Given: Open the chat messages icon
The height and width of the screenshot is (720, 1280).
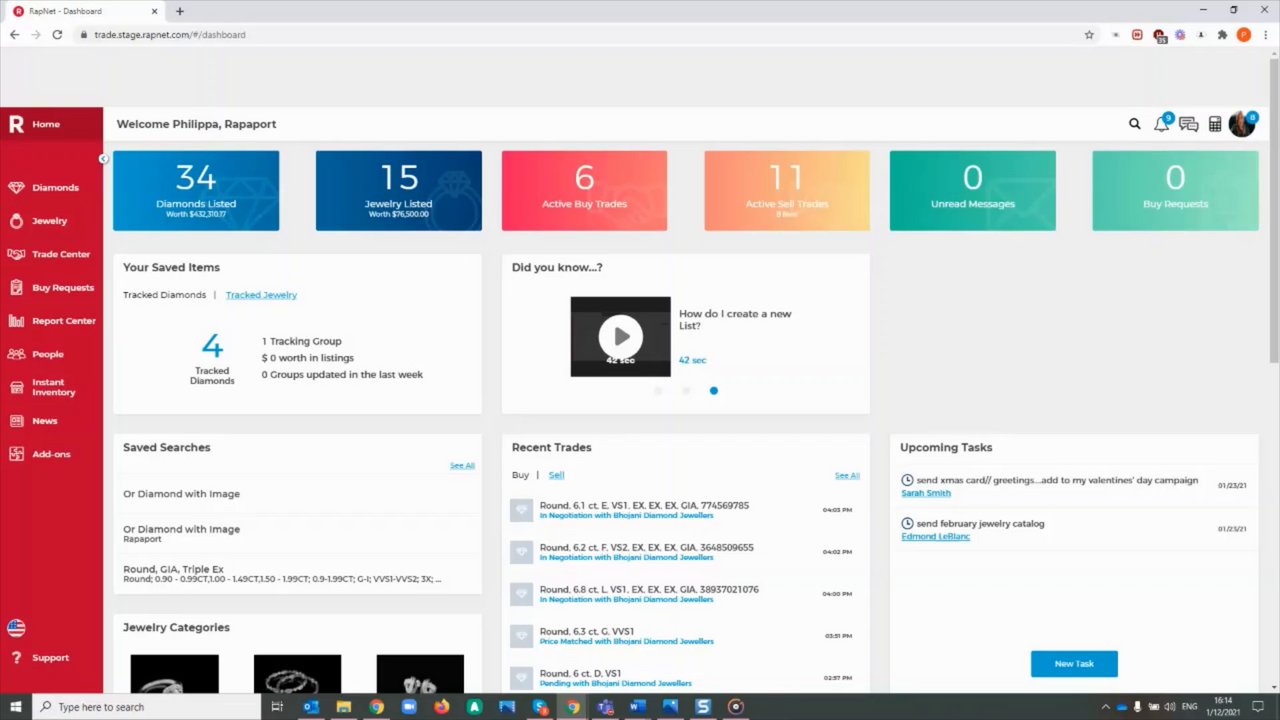Looking at the screenshot, I should tap(1188, 124).
